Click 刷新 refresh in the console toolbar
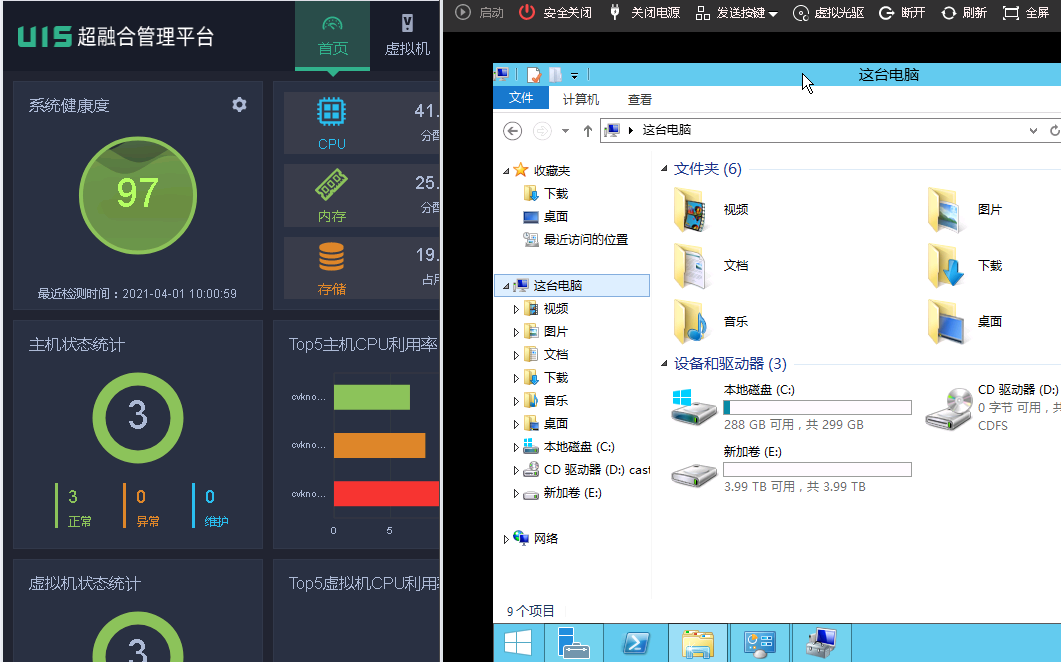Image resolution: width=1061 pixels, height=662 pixels. coord(964,13)
